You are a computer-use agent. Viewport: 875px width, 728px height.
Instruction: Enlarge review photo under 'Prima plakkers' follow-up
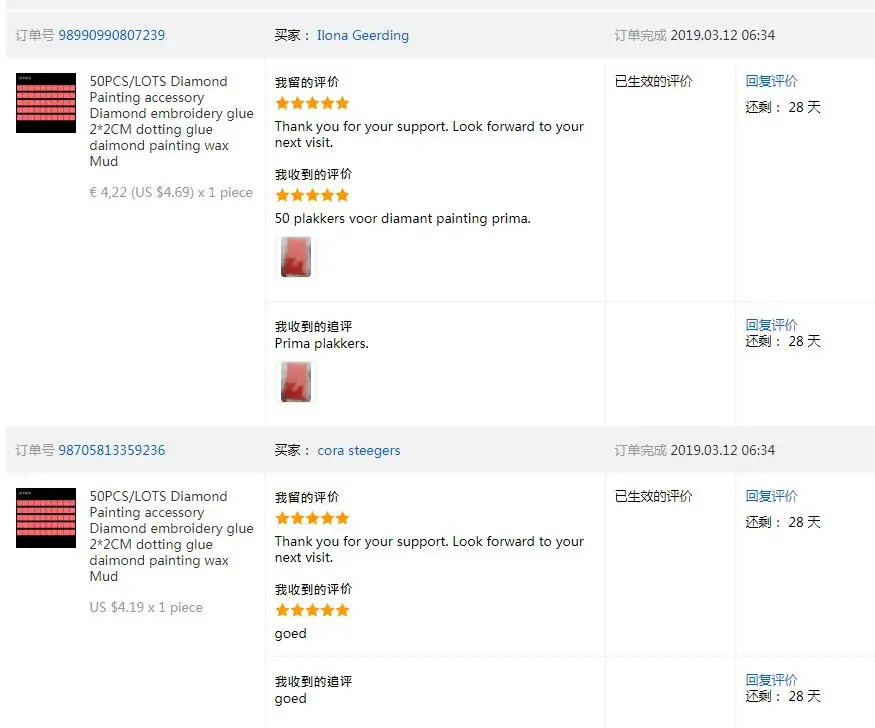pos(296,382)
